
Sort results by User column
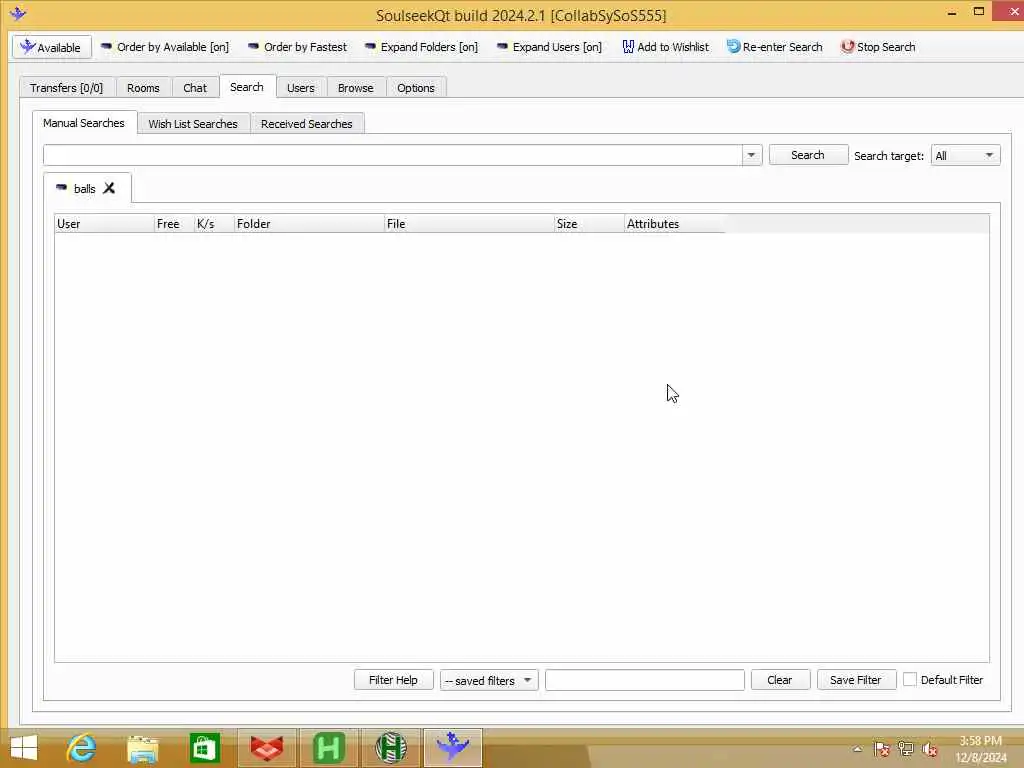(x=104, y=223)
